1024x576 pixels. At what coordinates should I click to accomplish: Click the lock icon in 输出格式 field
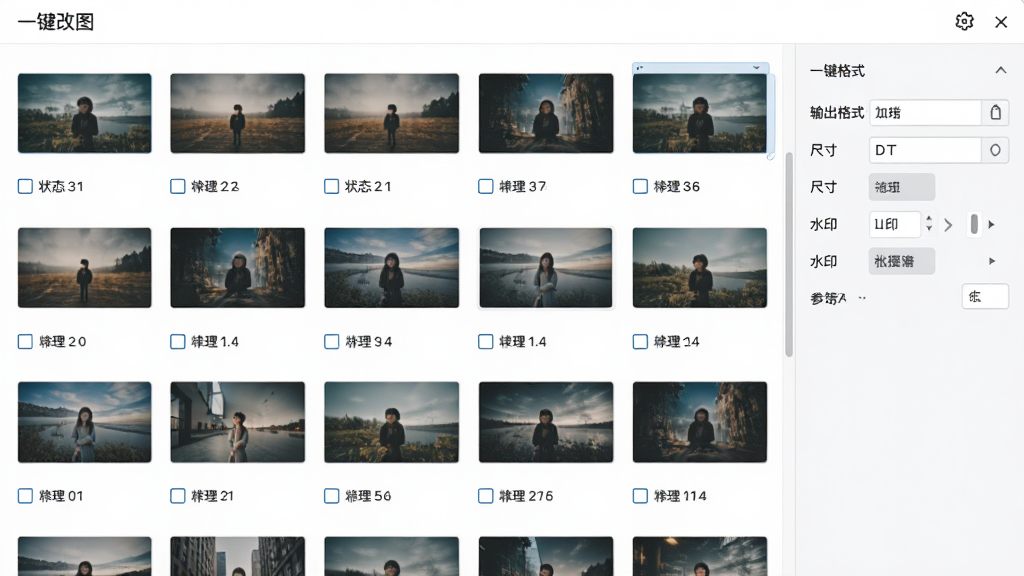pyautogui.click(x=995, y=112)
